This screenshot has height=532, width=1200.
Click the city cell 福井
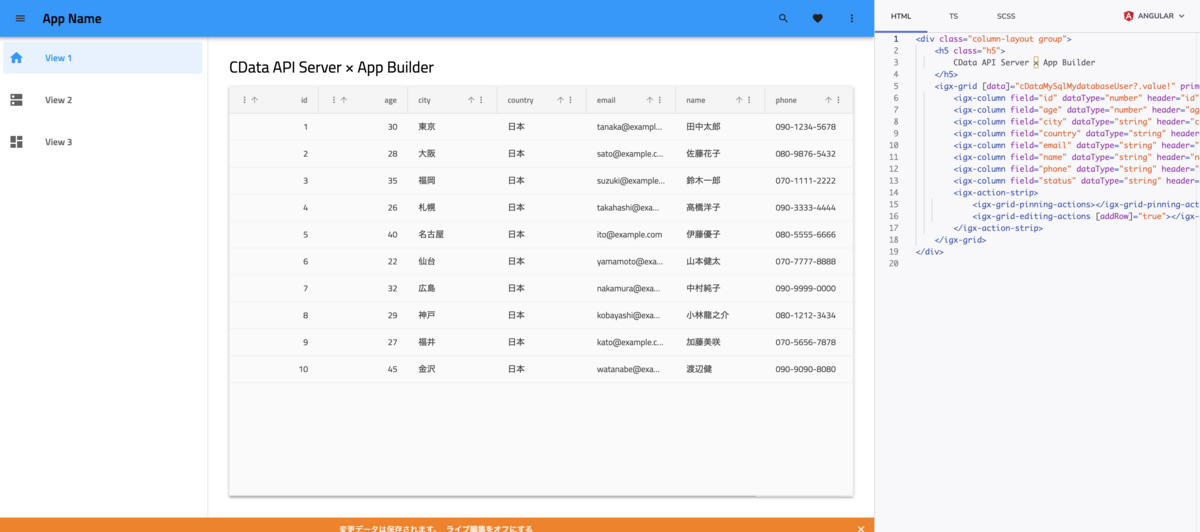[426, 342]
